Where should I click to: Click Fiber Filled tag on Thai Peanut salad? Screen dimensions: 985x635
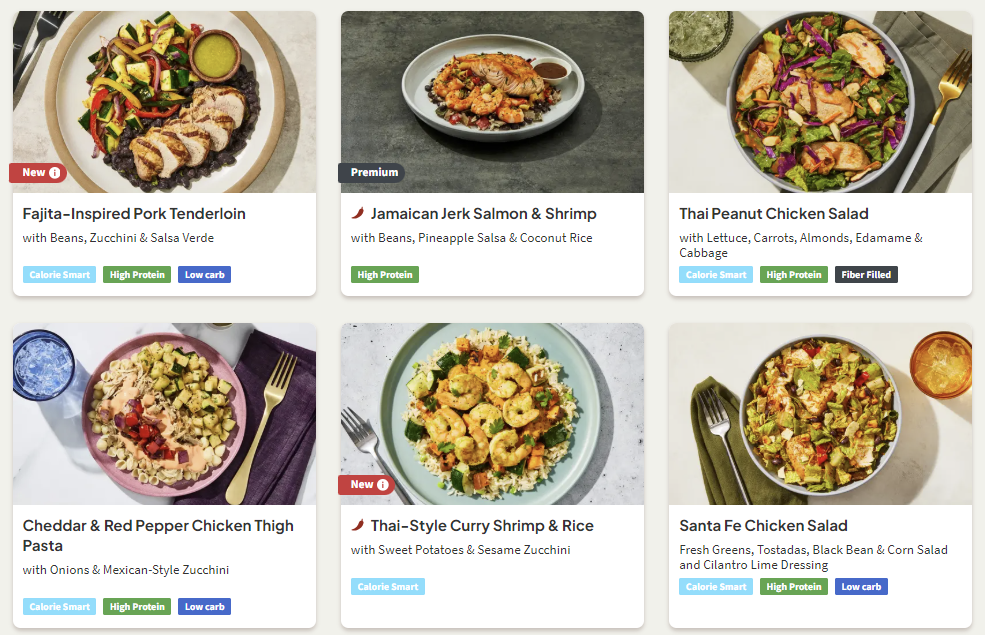[866, 275]
